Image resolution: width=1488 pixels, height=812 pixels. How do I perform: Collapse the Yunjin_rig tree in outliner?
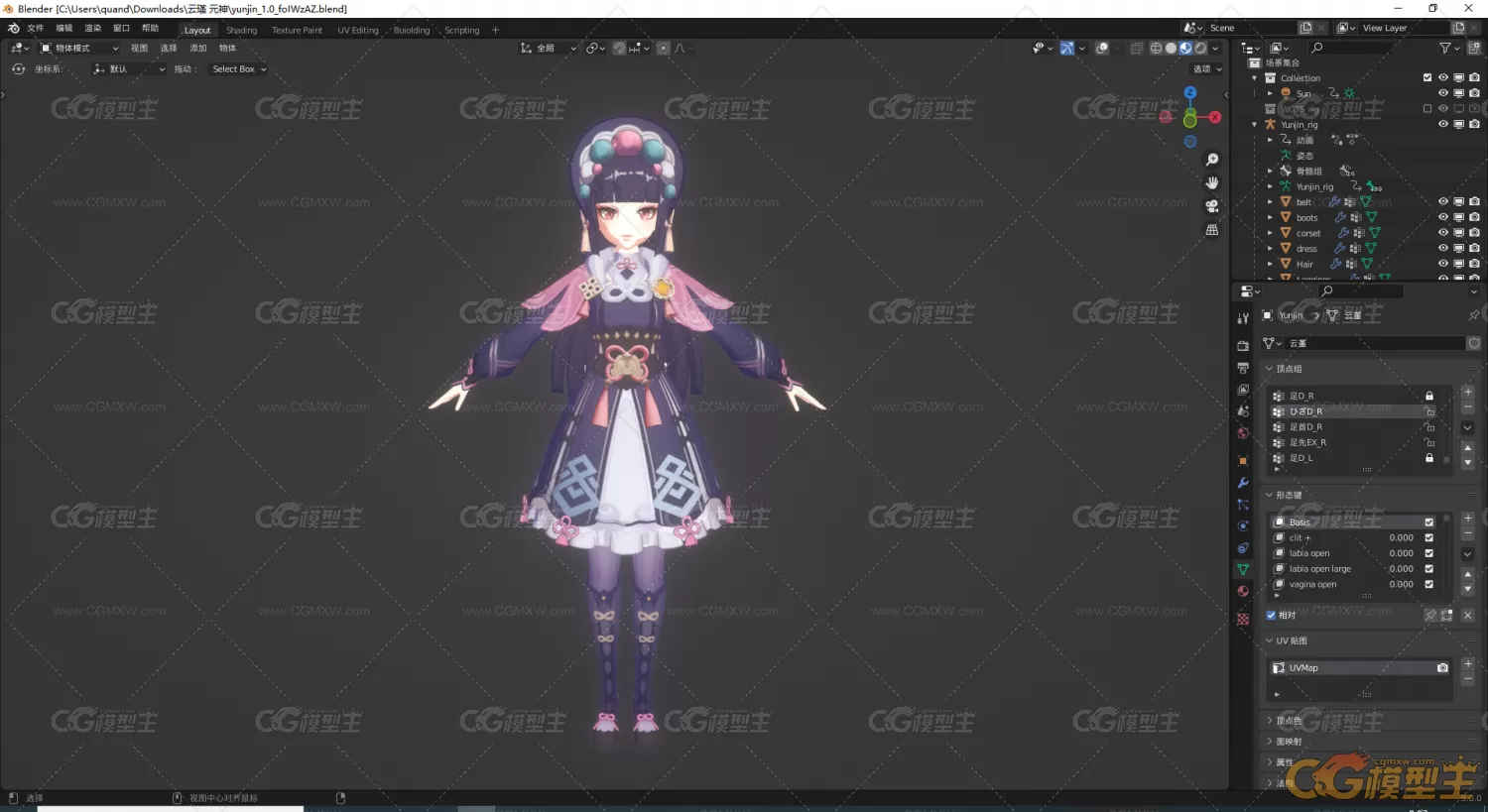1255,124
